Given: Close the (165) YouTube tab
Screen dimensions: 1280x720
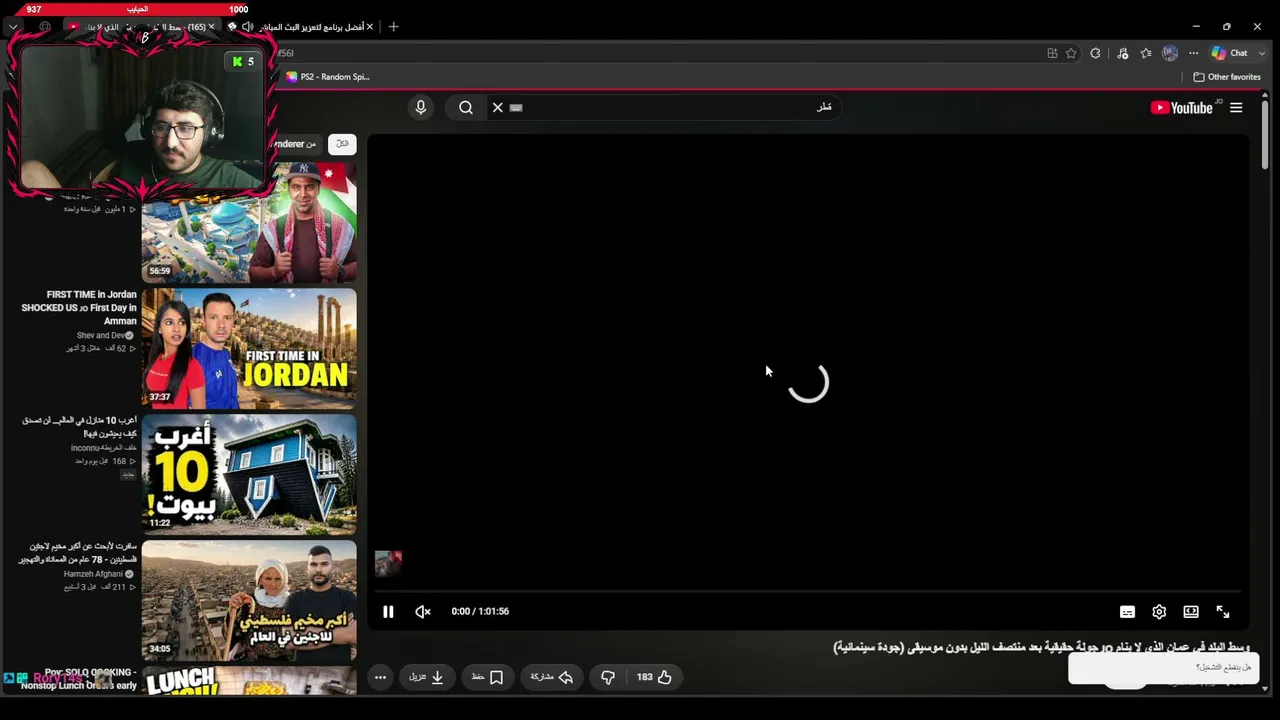Looking at the screenshot, I should (211, 27).
